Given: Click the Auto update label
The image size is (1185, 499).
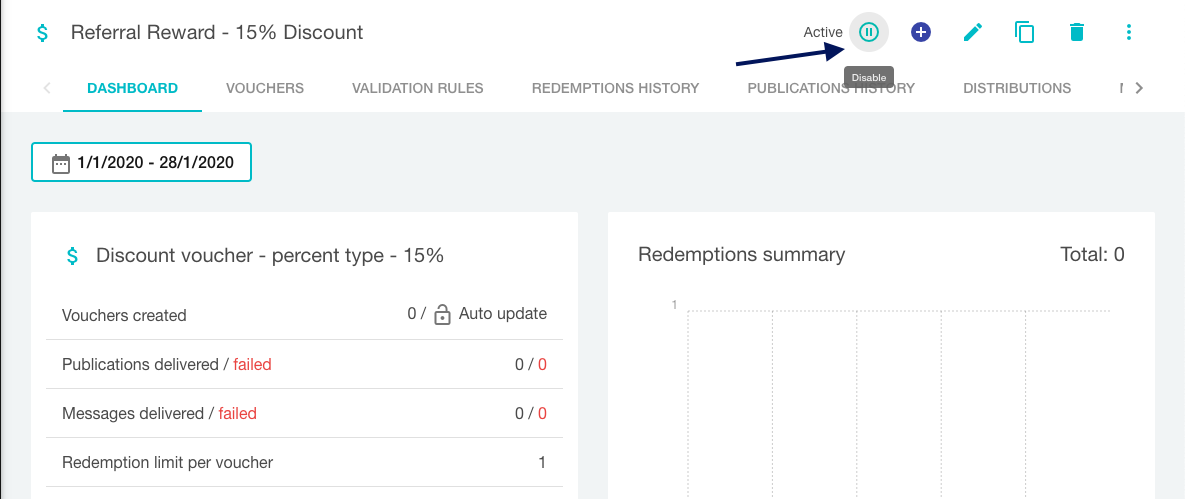Looking at the screenshot, I should (x=503, y=314).
